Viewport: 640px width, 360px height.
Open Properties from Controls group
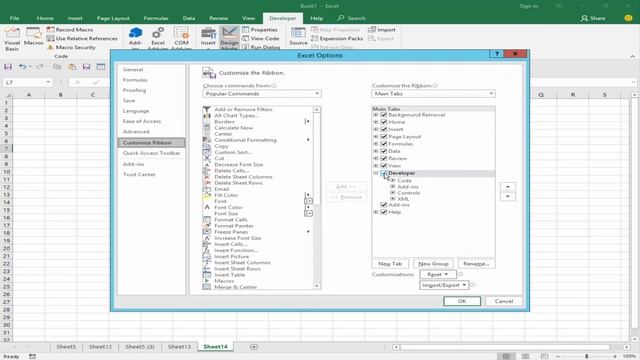[x=260, y=30]
